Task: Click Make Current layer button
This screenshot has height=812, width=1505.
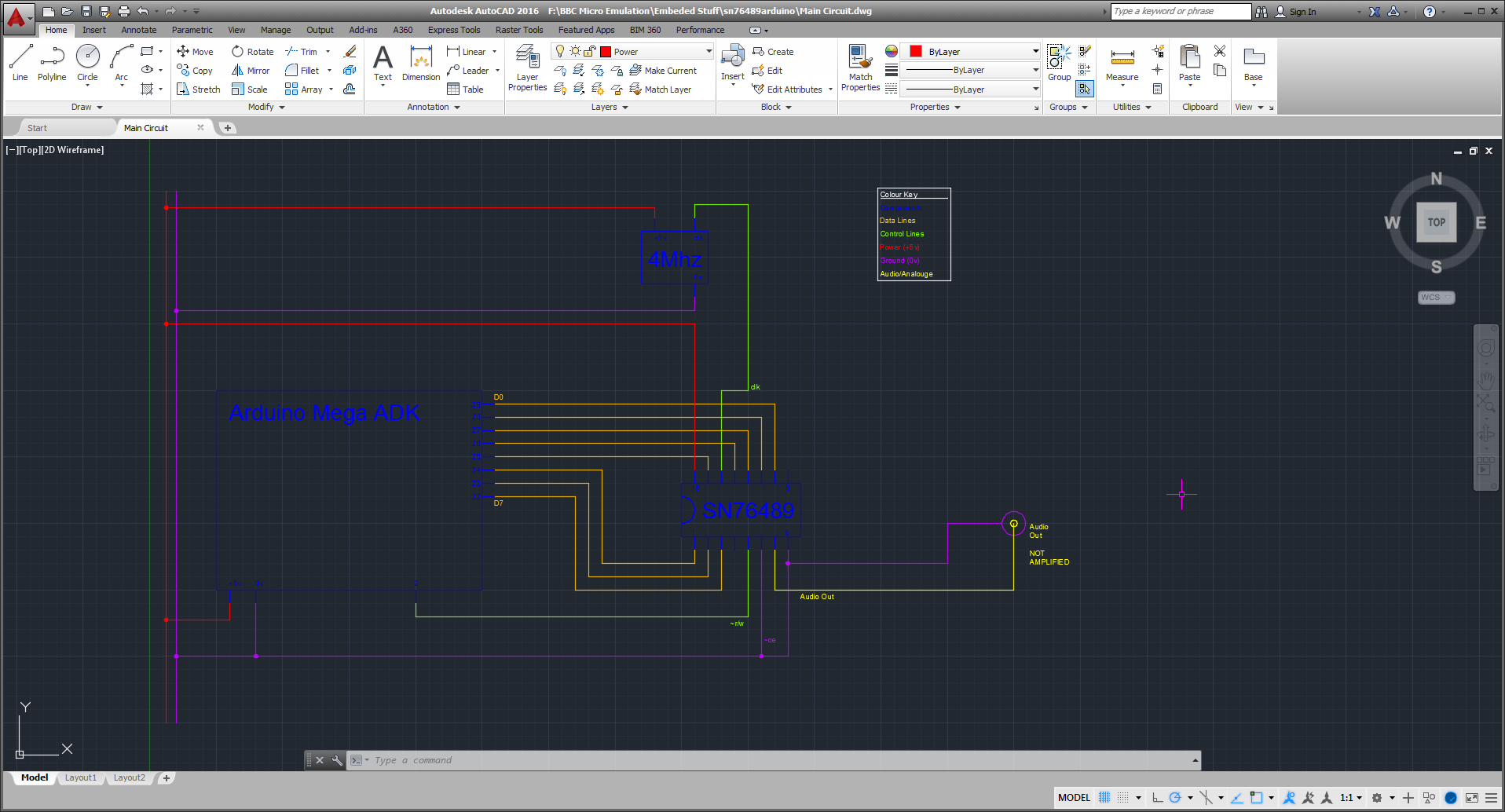Action: coord(663,71)
